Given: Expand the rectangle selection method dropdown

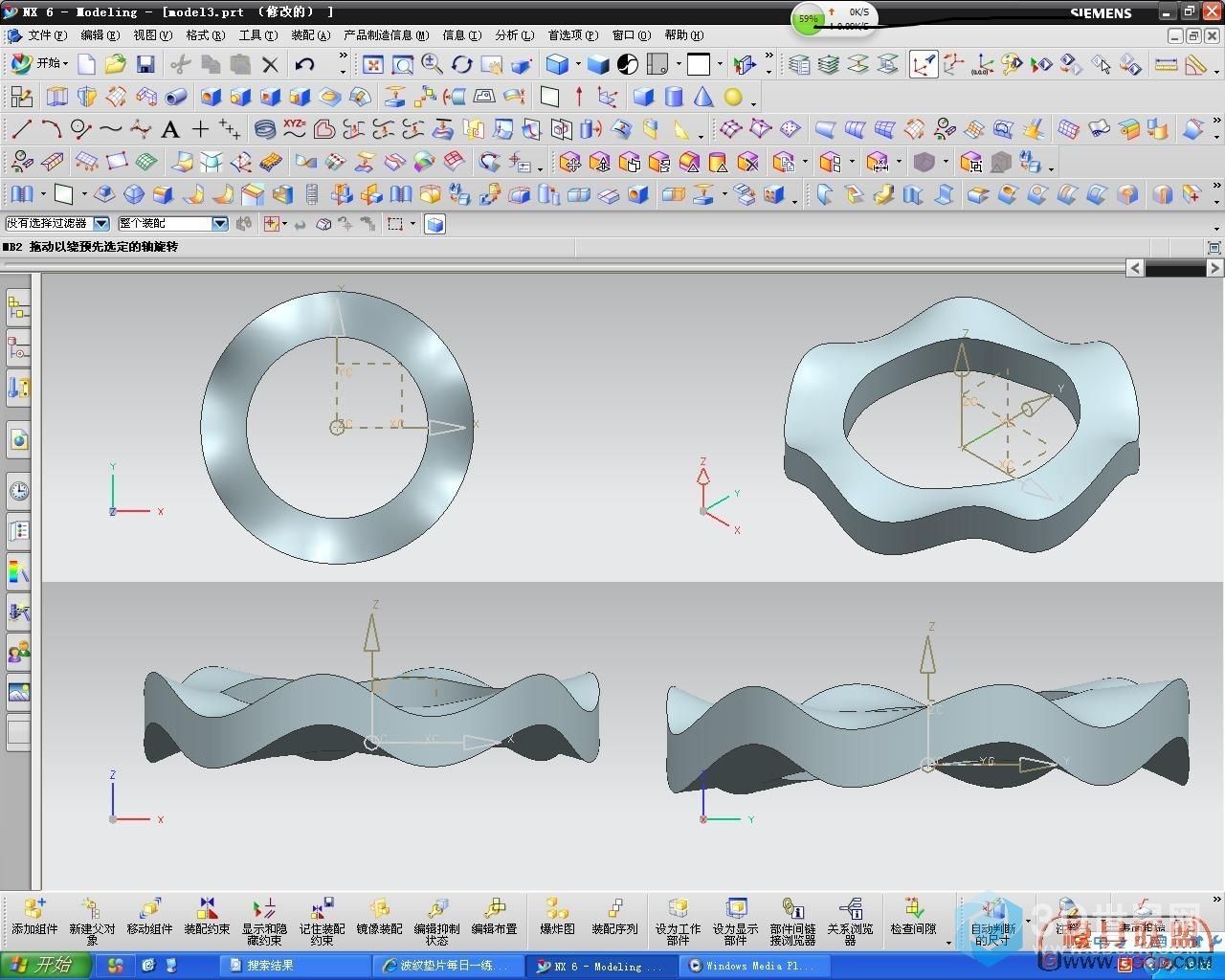Looking at the screenshot, I should (x=412, y=224).
